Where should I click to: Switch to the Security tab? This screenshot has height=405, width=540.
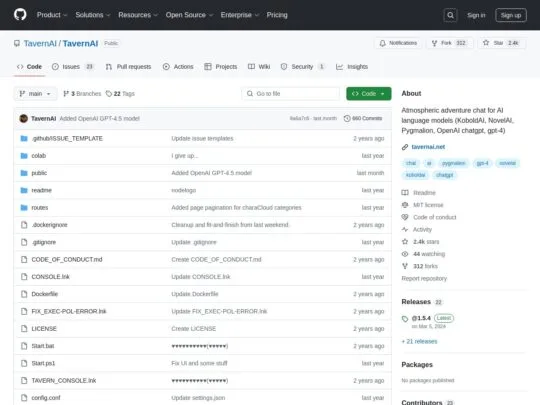303,67
